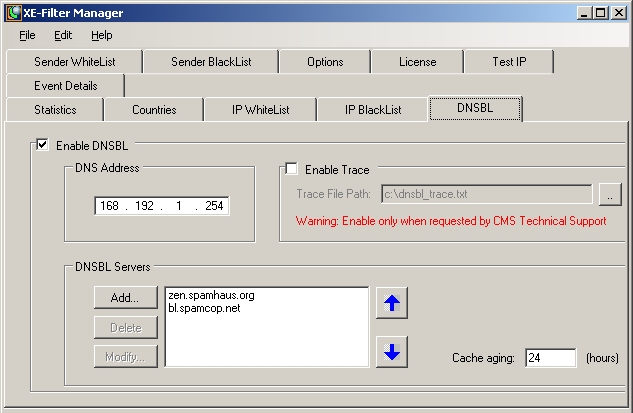The height and width of the screenshot is (413, 633).
Task: Enable the Trace checkbox
Action: pyautogui.click(x=292, y=170)
